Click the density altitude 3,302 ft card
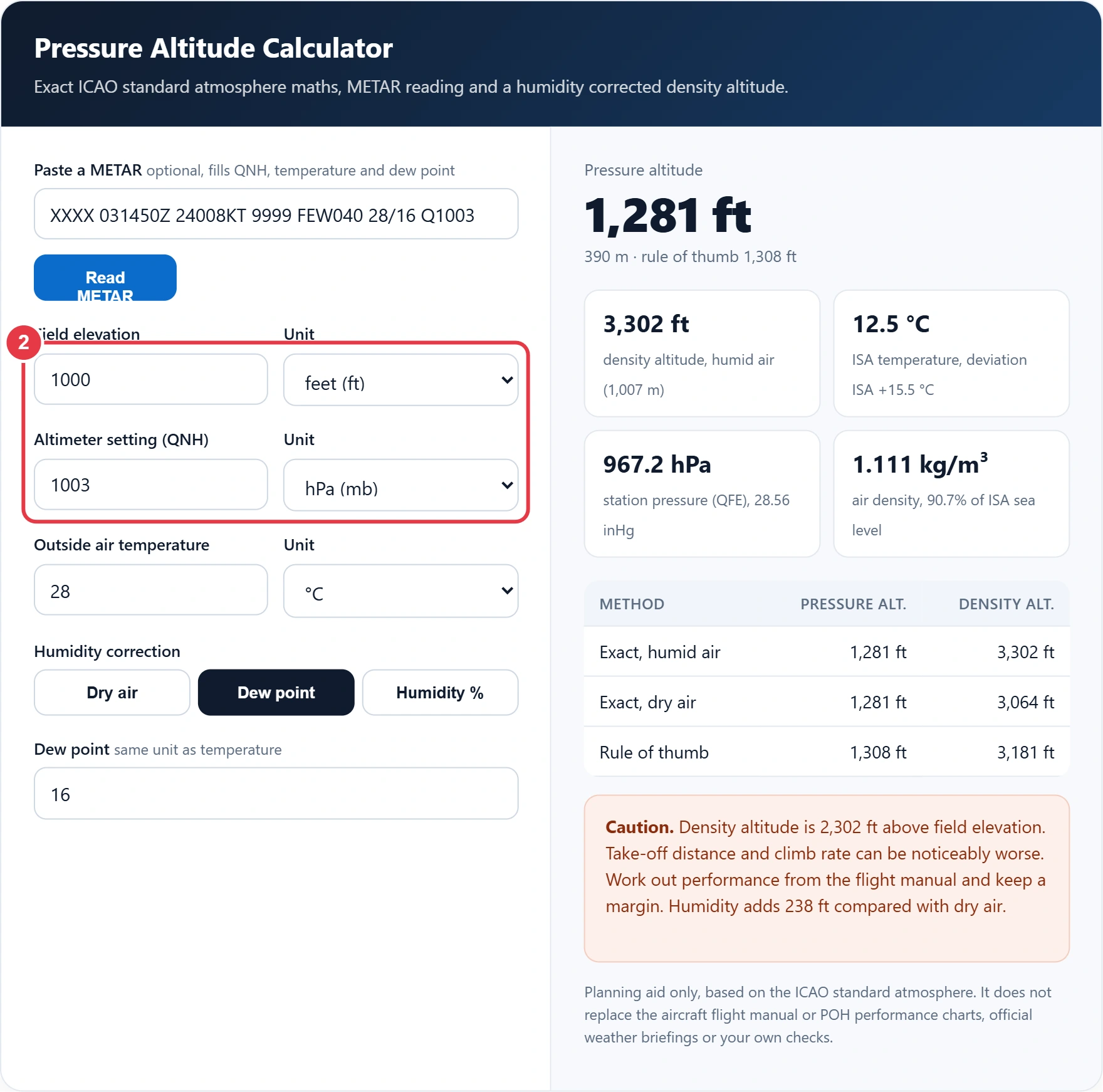The height and width of the screenshot is (1092, 1103). click(x=702, y=354)
